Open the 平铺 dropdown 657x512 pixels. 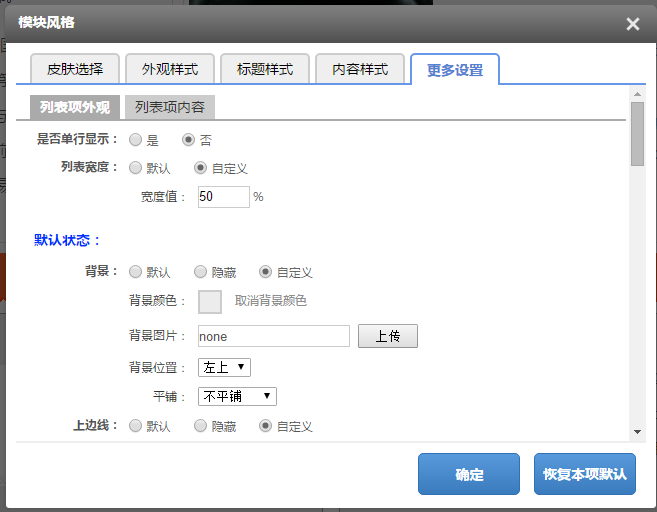(x=237, y=396)
